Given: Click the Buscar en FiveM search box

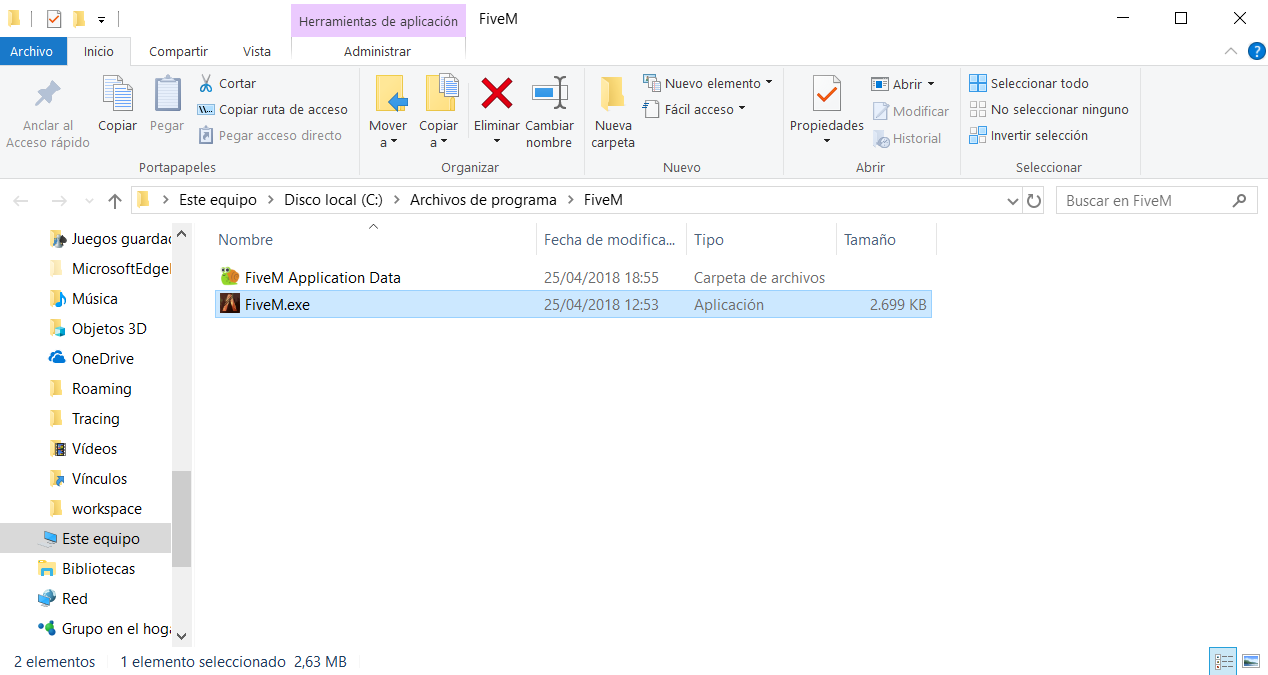Looking at the screenshot, I should point(1156,200).
